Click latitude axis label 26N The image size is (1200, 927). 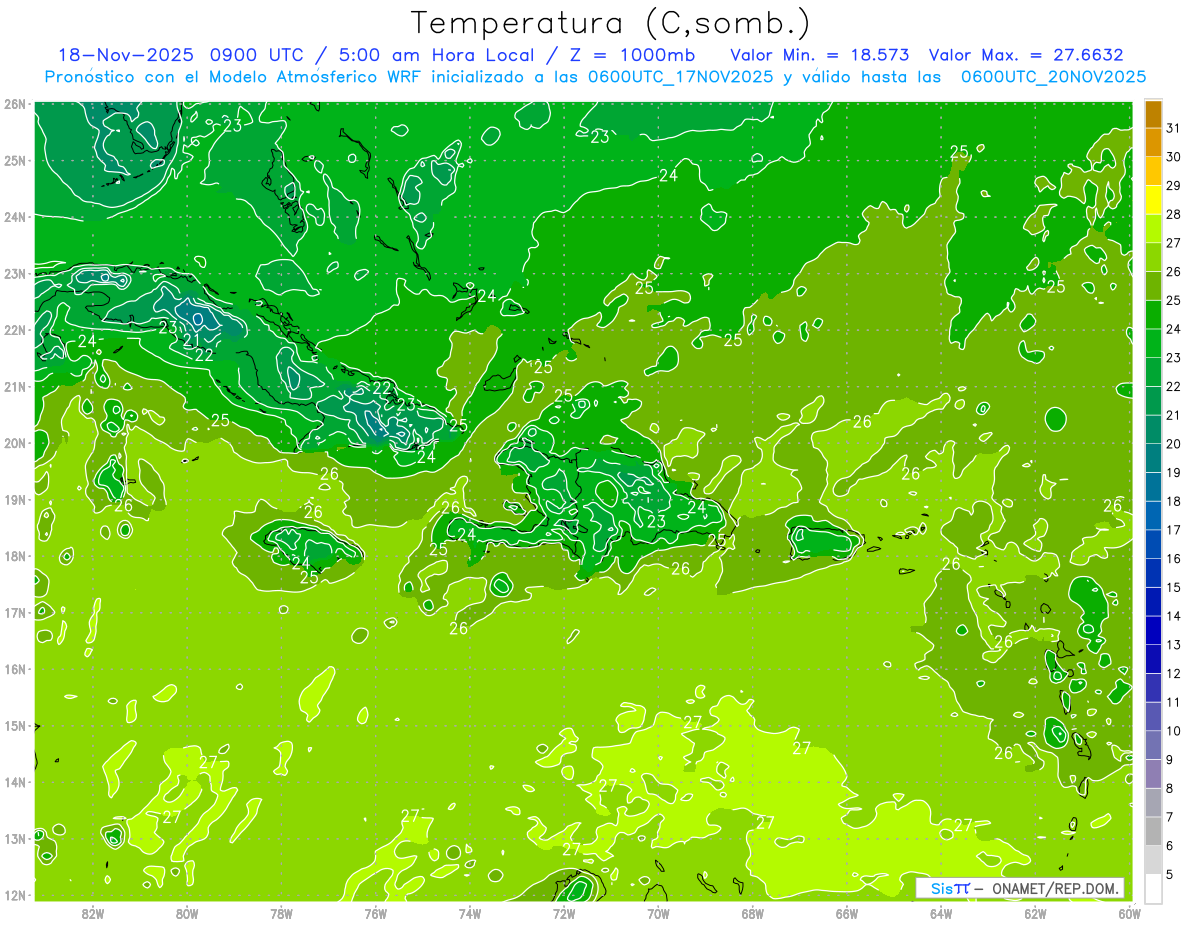click(15, 104)
